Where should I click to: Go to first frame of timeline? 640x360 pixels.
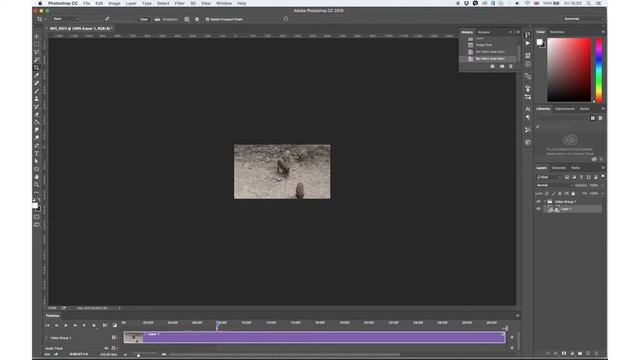pyautogui.click(x=47, y=325)
